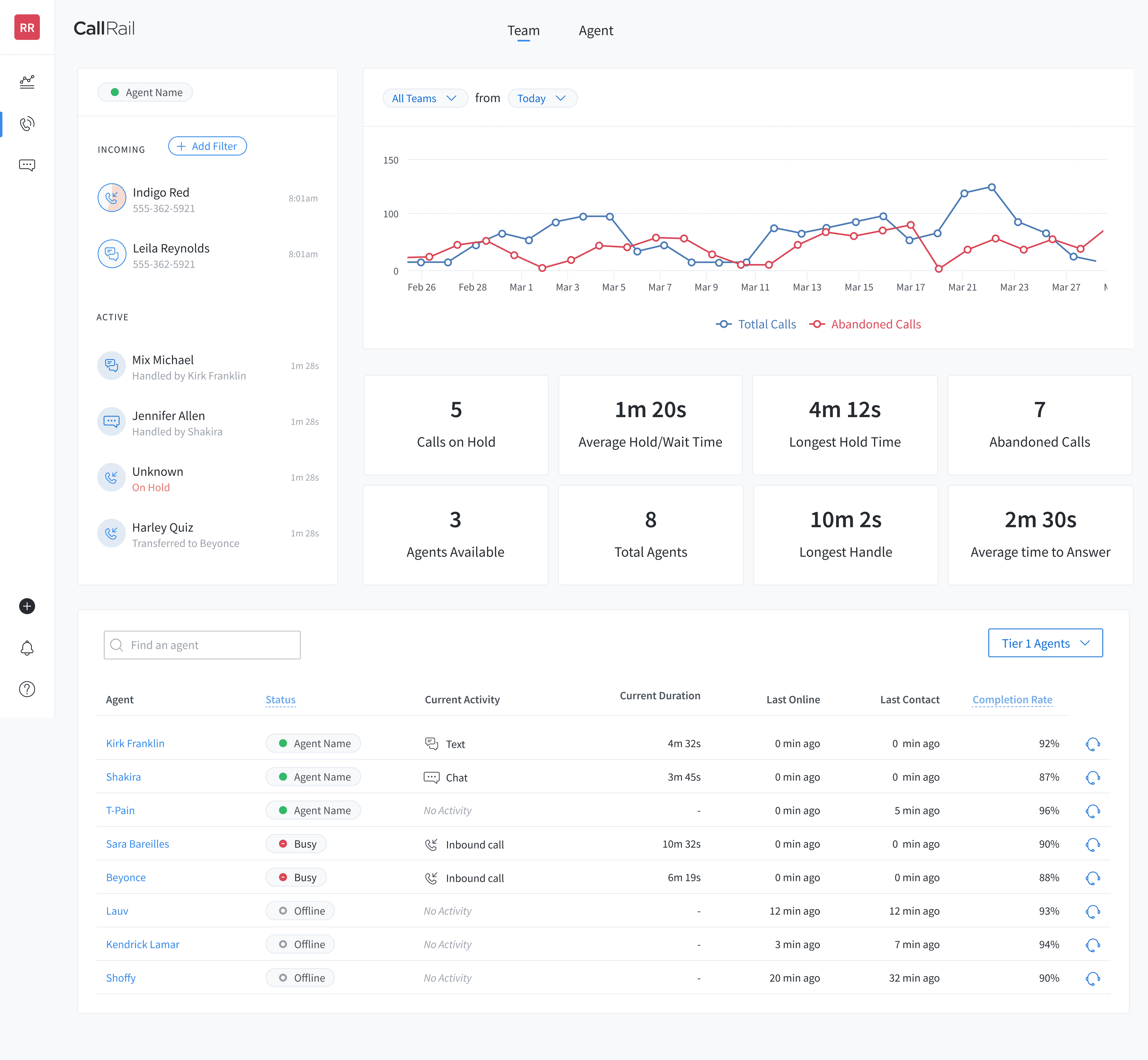Click the Add Filter button
This screenshot has width=1148, height=1060.
[208, 146]
